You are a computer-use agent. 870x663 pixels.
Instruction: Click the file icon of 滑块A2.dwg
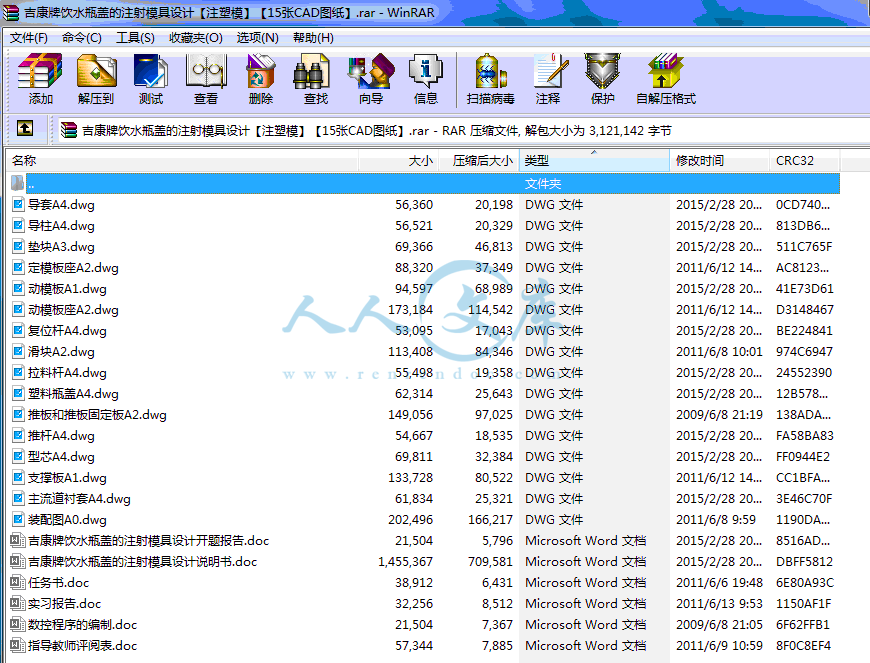(18, 351)
